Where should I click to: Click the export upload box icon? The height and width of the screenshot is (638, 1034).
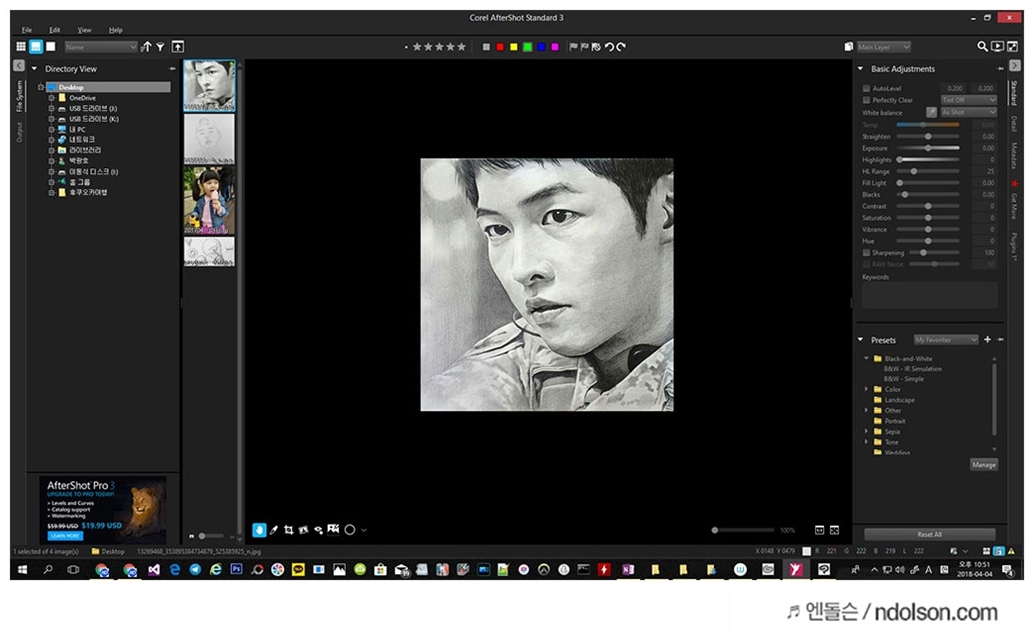(178, 46)
